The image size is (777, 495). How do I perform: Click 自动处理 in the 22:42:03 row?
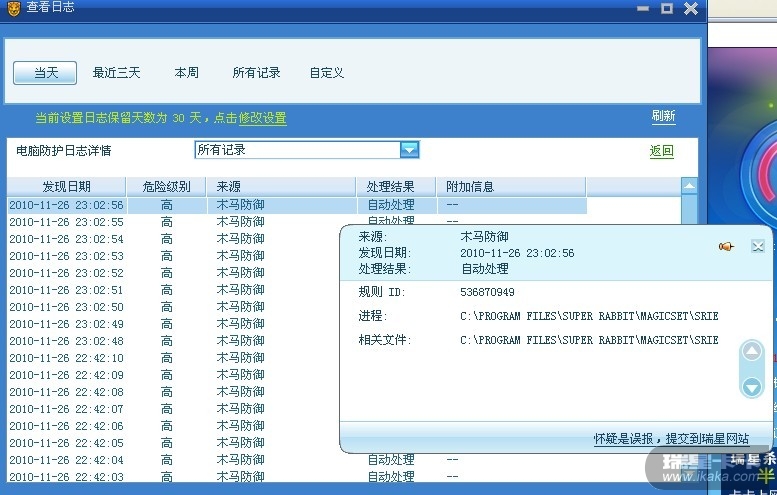coord(391,476)
